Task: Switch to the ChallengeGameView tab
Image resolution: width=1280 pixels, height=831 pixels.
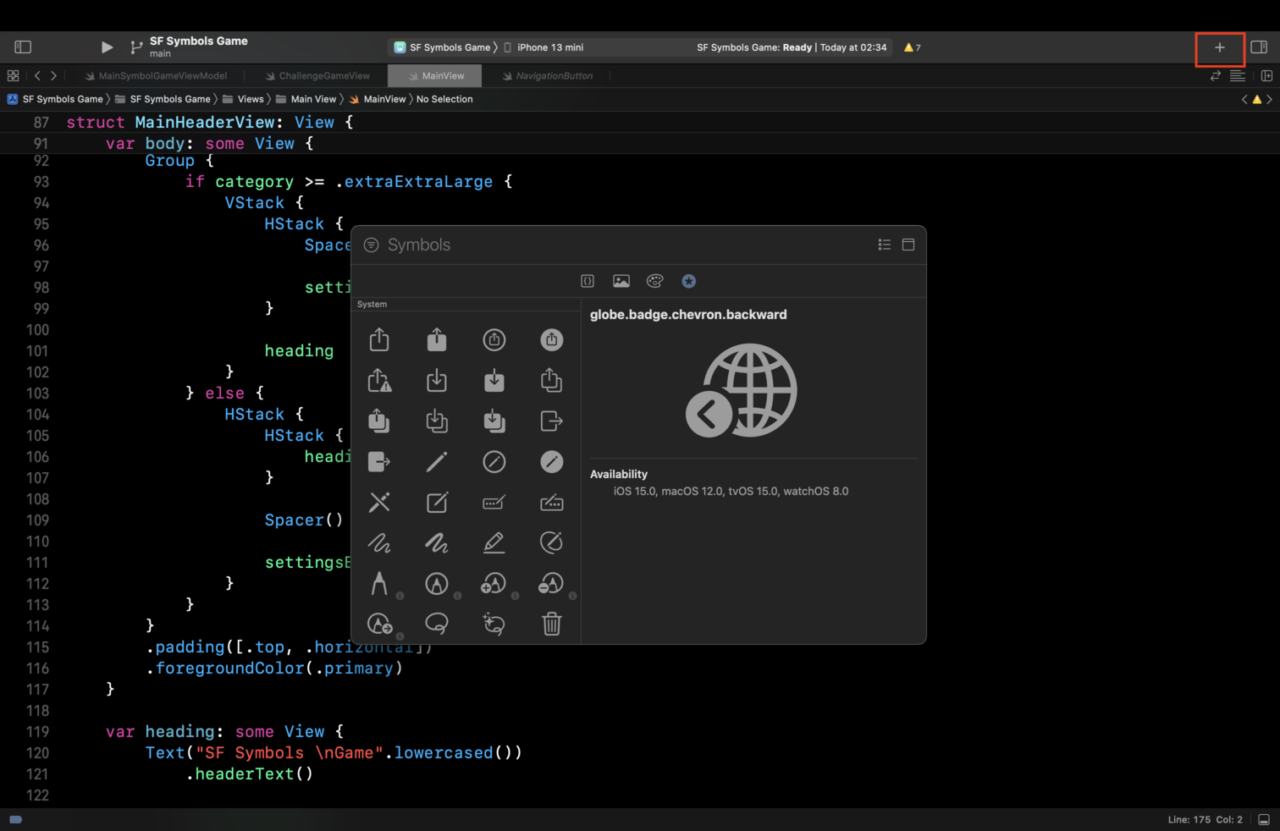Action: click(x=316, y=76)
